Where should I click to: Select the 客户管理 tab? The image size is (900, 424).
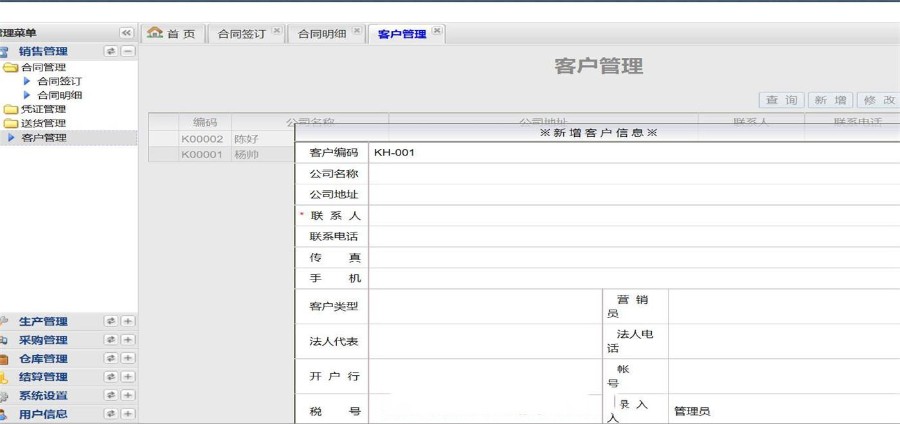coord(402,34)
